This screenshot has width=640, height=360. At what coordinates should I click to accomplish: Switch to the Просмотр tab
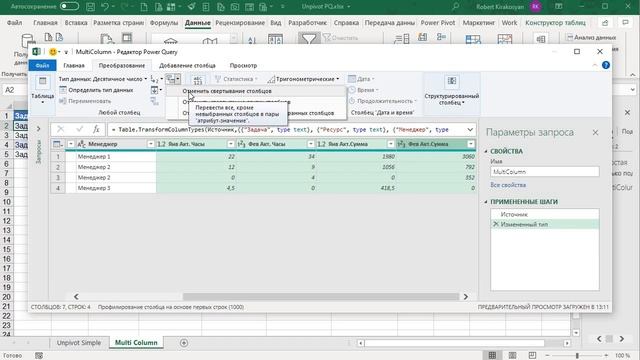coord(243,65)
